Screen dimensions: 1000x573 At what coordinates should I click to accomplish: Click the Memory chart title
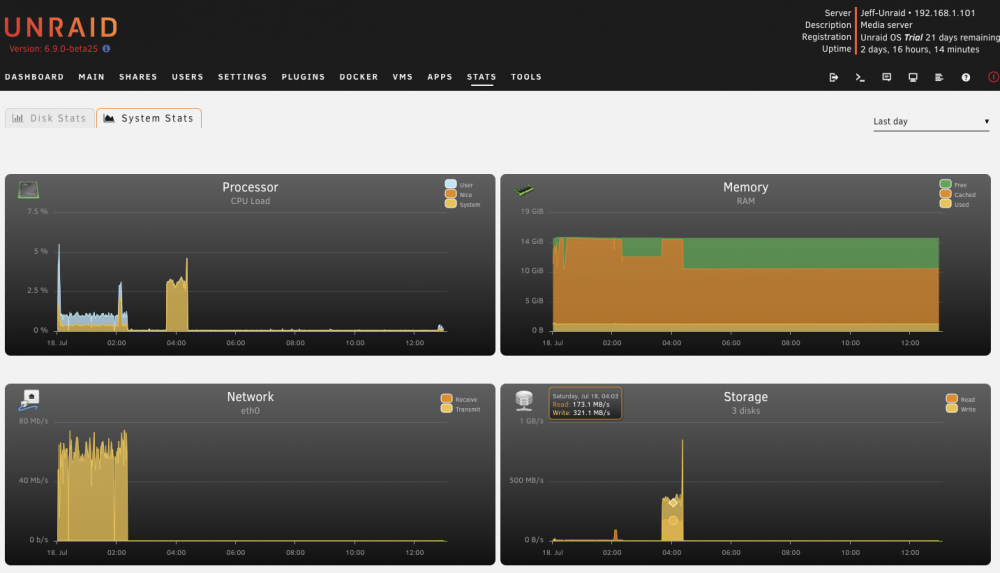(x=746, y=187)
